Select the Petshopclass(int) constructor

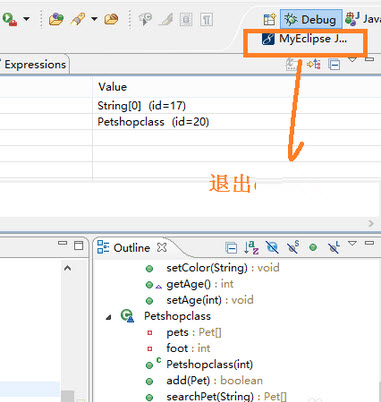(209, 364)
